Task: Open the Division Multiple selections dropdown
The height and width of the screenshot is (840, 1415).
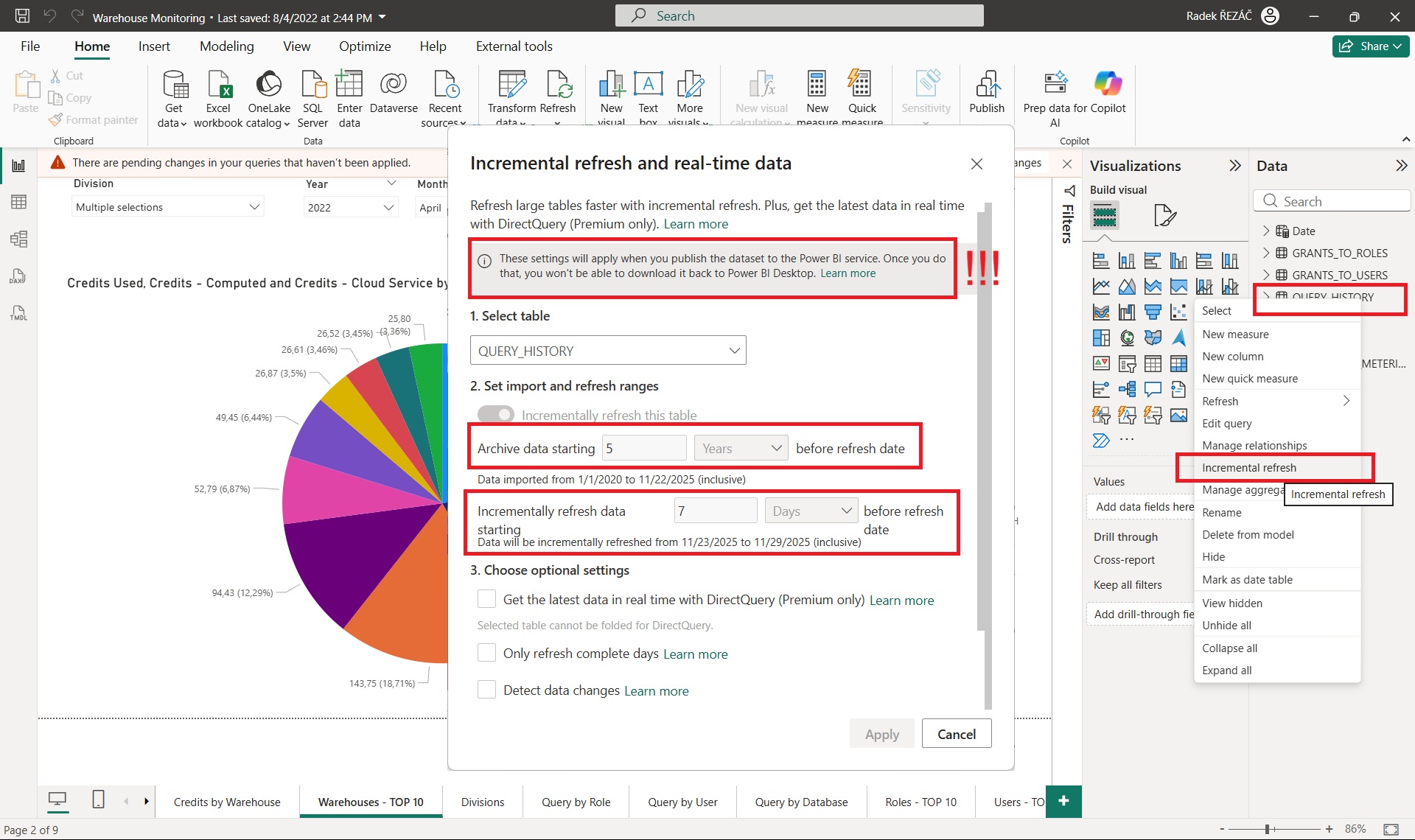Action: point(168,207)
